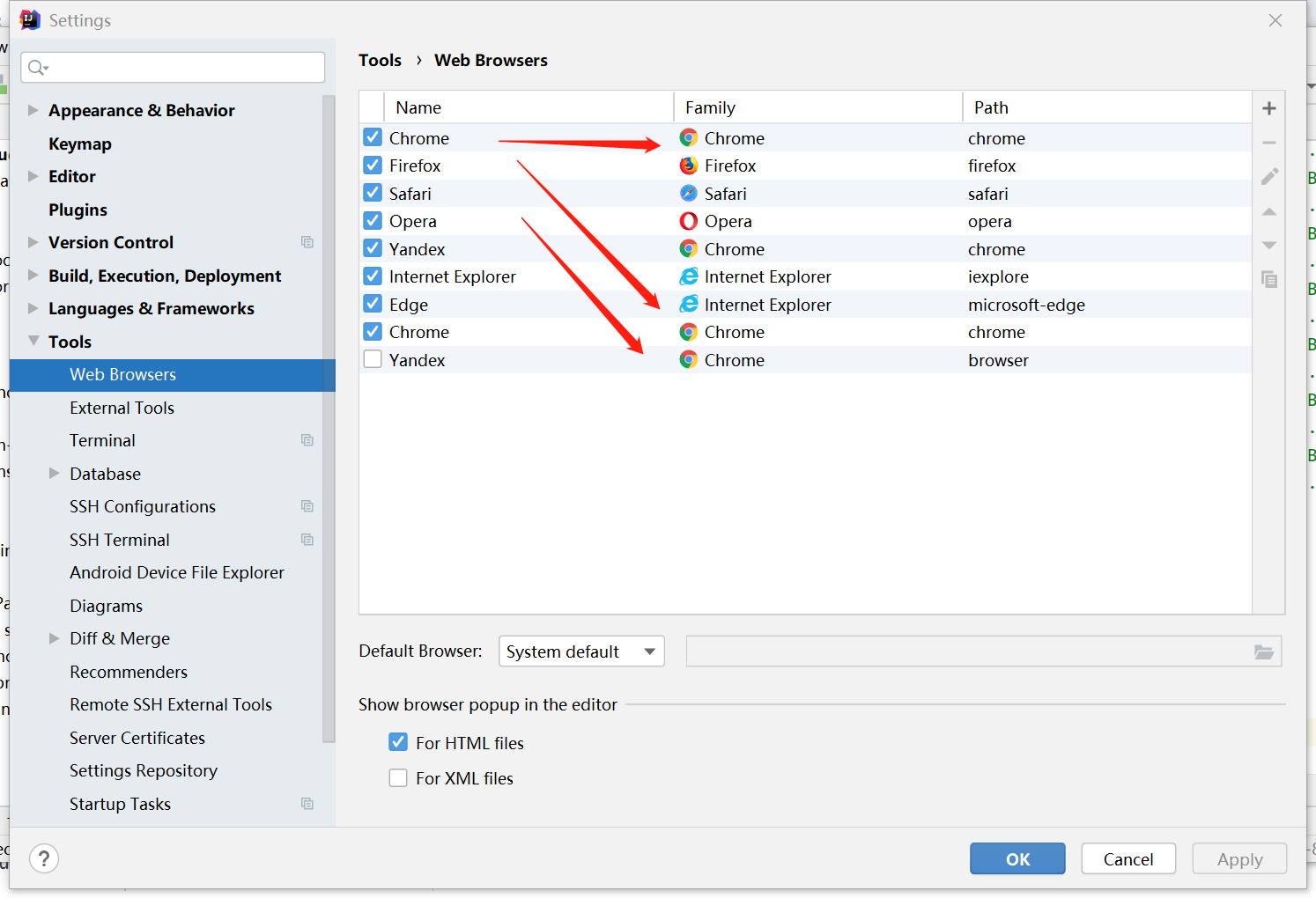Click the project-level icon beside Startup Tasks

(x=307, y=804)
